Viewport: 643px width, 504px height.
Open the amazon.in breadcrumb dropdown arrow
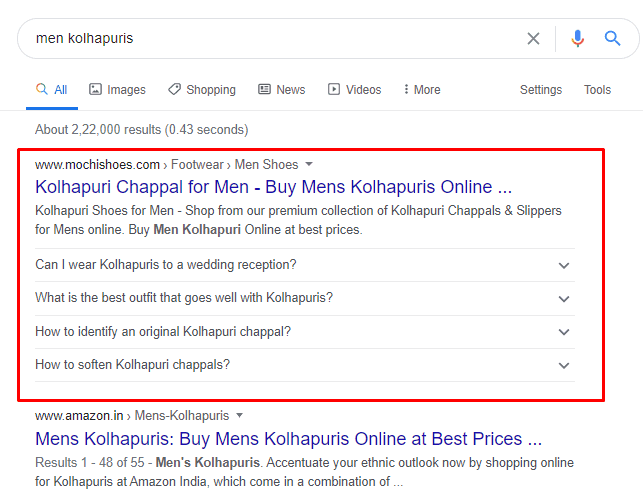(x=240, y=415)
